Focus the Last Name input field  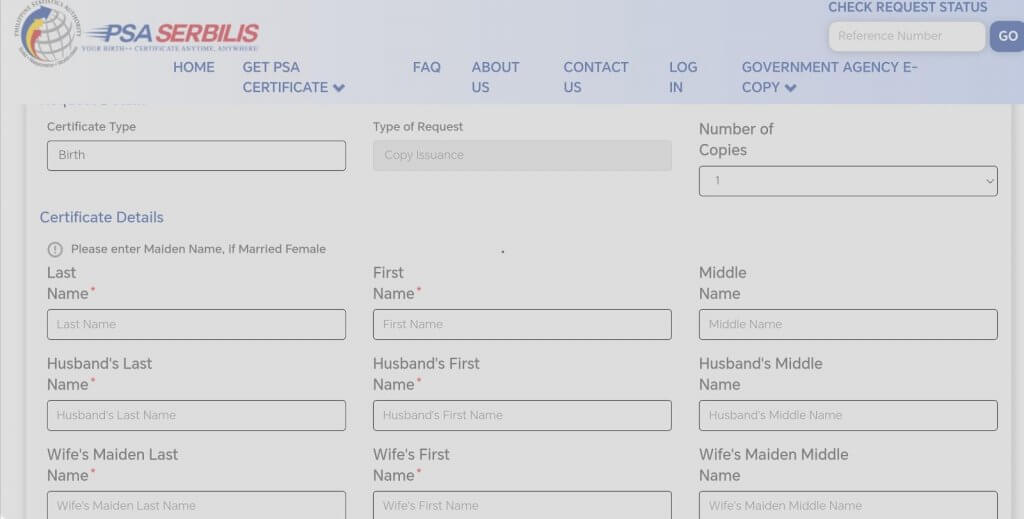point(196,325)
